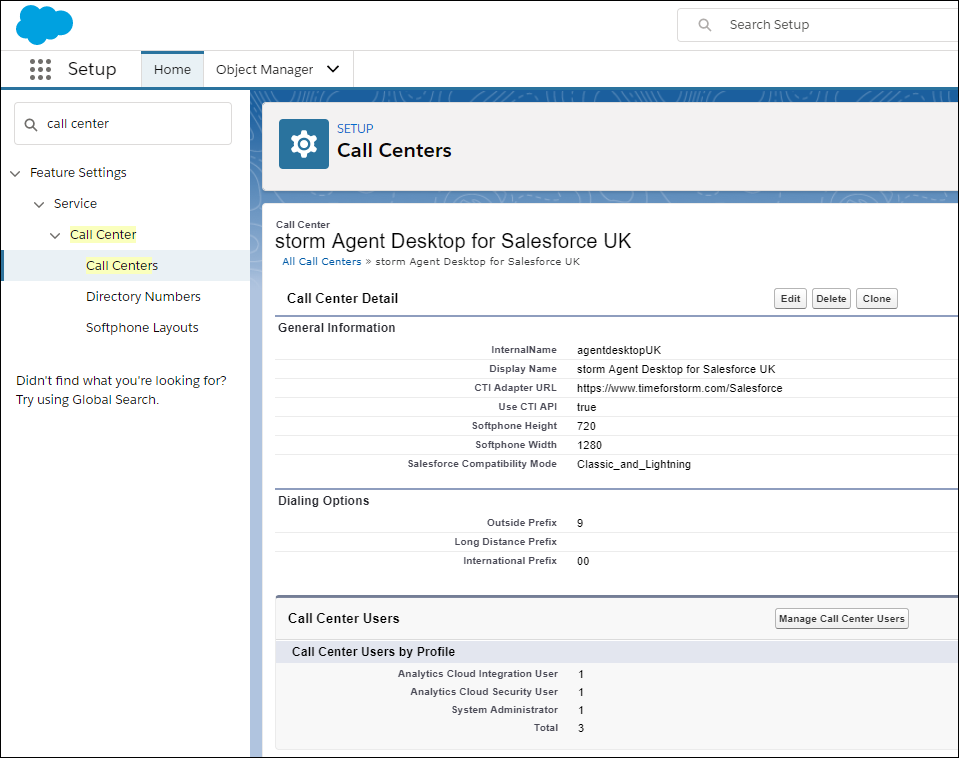Click the Salesforce cloud logo
Screen dimensions: 959x758
44,24
